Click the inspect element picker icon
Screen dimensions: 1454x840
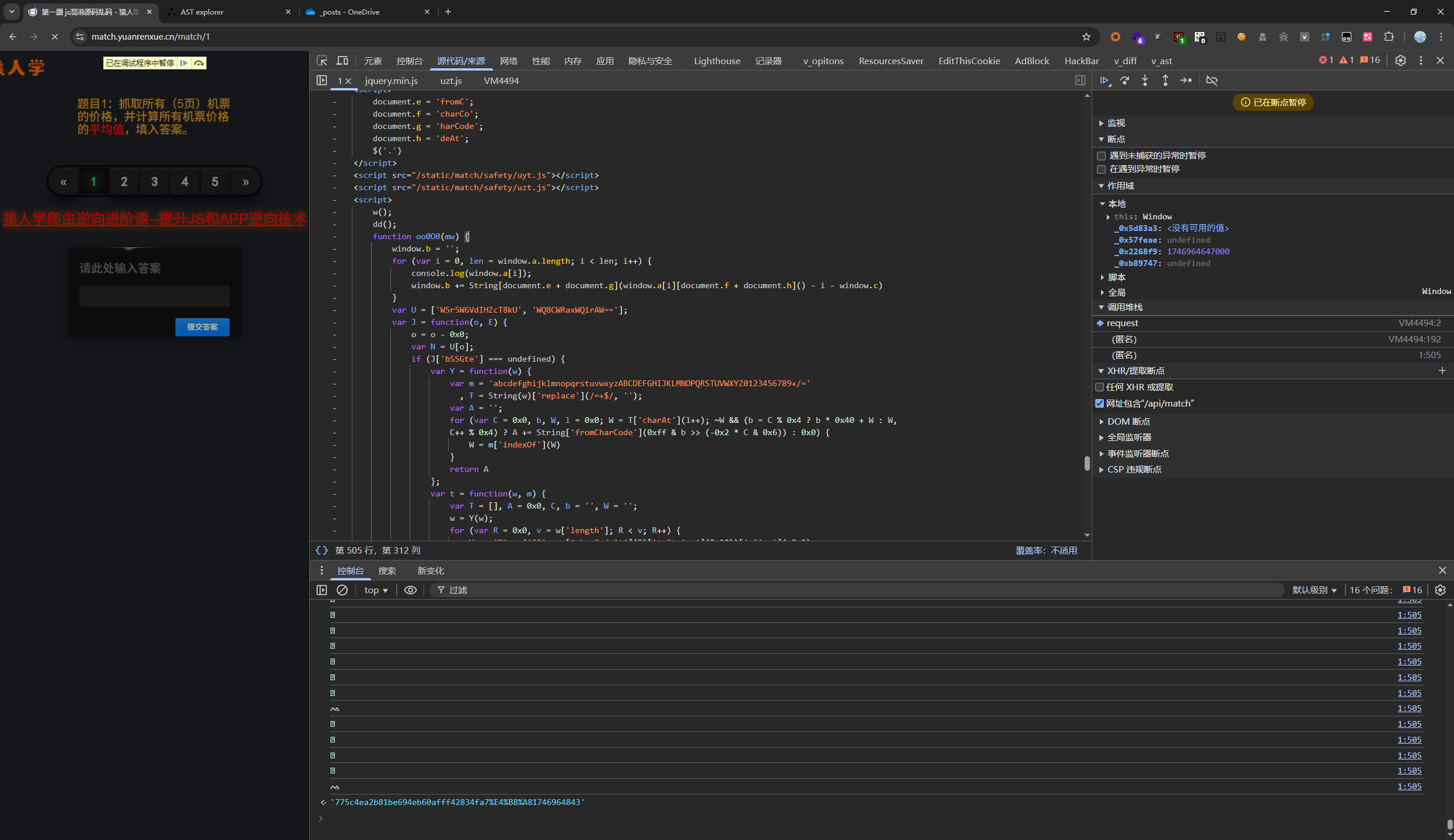click(322, 61)
